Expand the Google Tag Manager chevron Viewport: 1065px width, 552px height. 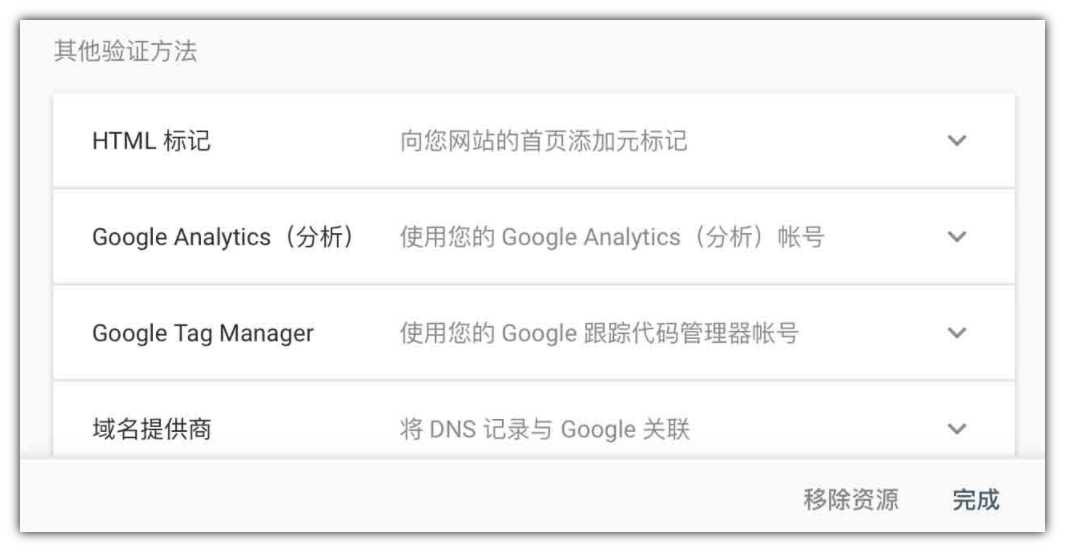tap(956, 333)
